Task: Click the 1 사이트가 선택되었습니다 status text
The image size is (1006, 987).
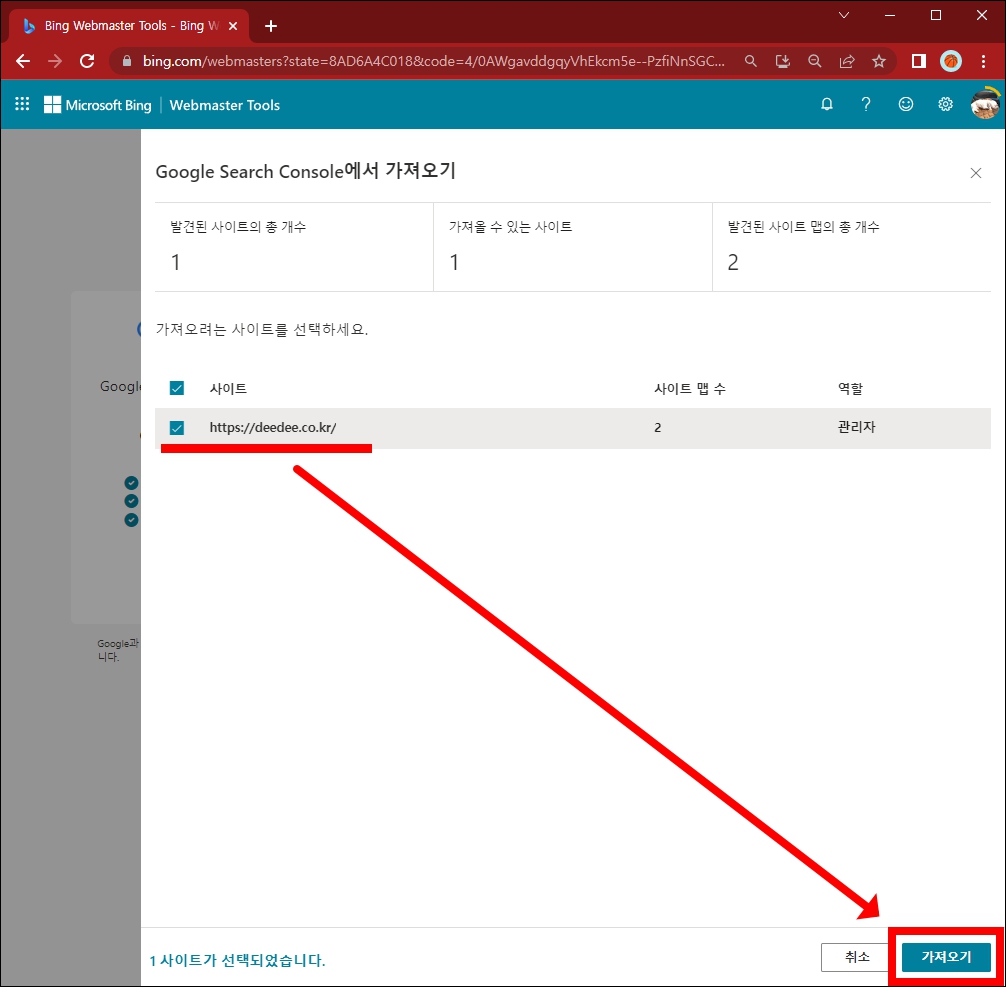Action: [x=237, y=961]
